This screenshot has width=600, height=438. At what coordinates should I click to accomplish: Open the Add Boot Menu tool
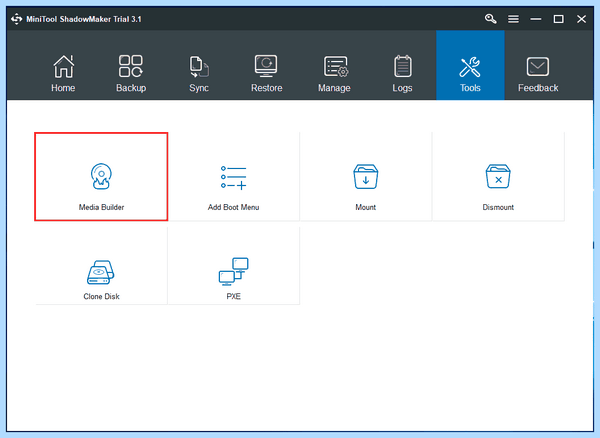233,177
